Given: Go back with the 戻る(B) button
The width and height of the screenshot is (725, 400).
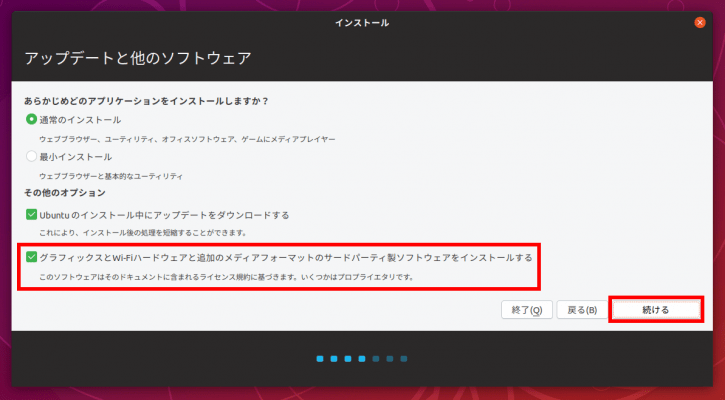Looking at the screenshot, I should click(582, 310).
